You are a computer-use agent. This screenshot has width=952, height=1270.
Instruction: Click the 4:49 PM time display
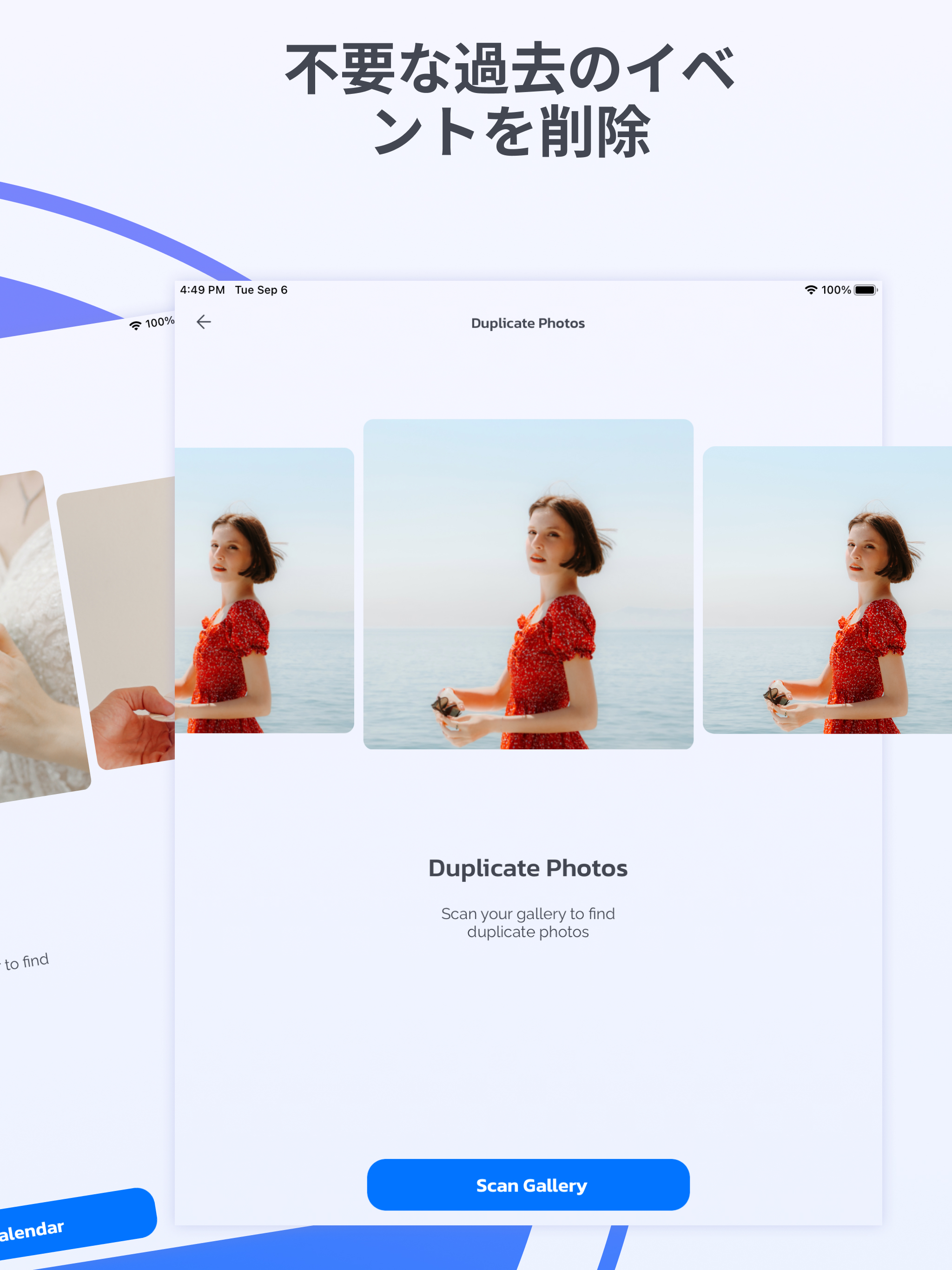pos(202,290)
